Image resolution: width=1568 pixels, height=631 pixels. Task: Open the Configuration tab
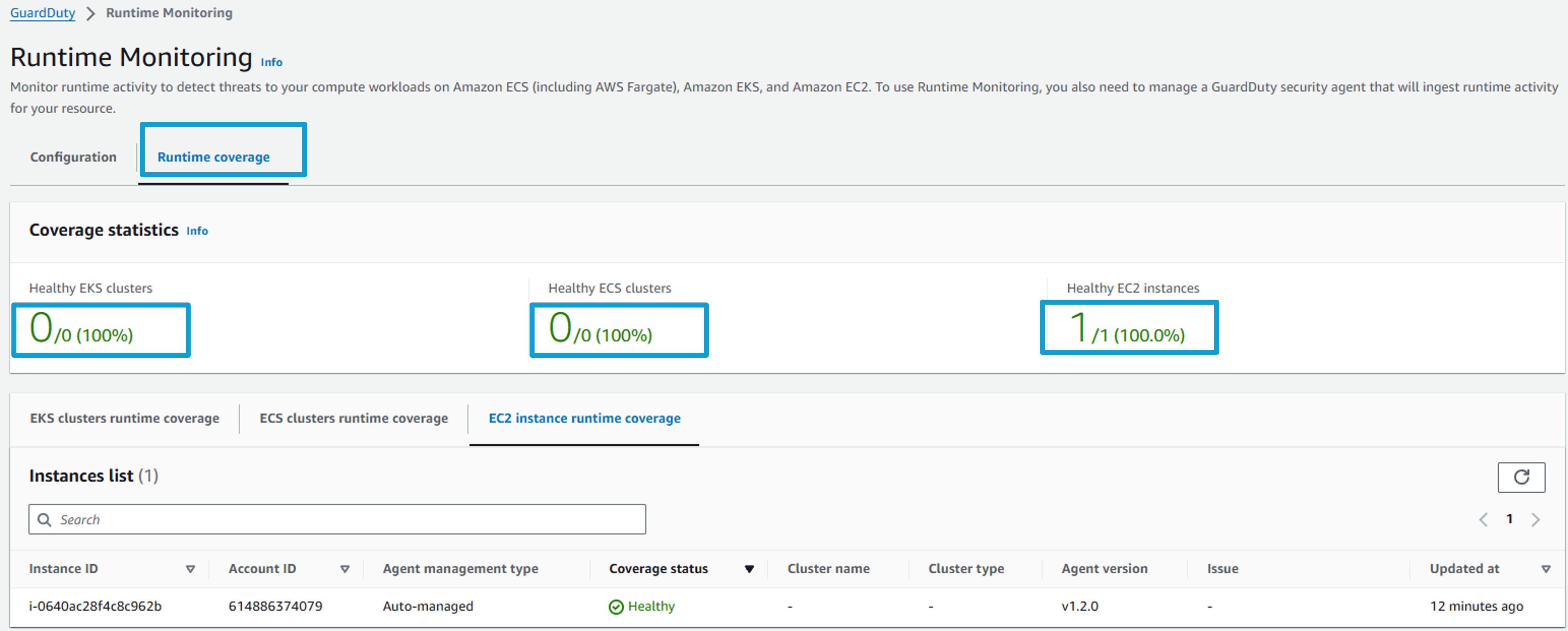(x=73, y=157)
